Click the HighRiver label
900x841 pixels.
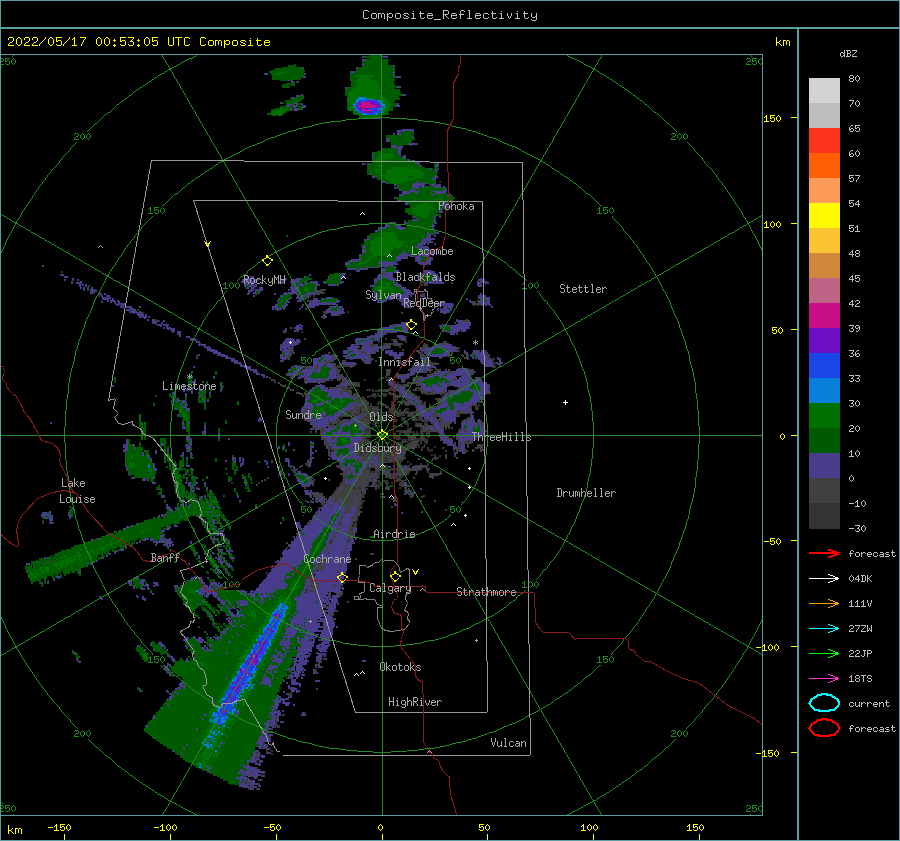415,702
